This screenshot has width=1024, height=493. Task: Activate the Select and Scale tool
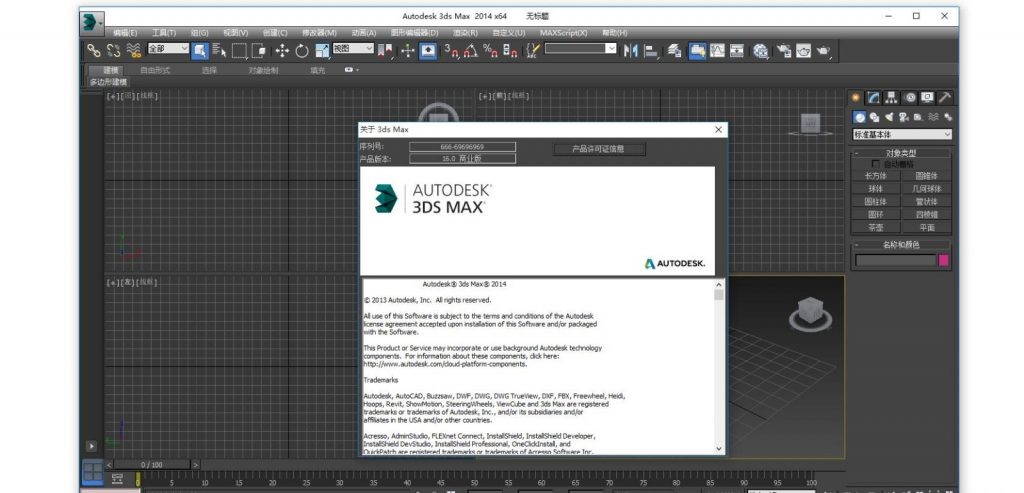coord(323,50)
